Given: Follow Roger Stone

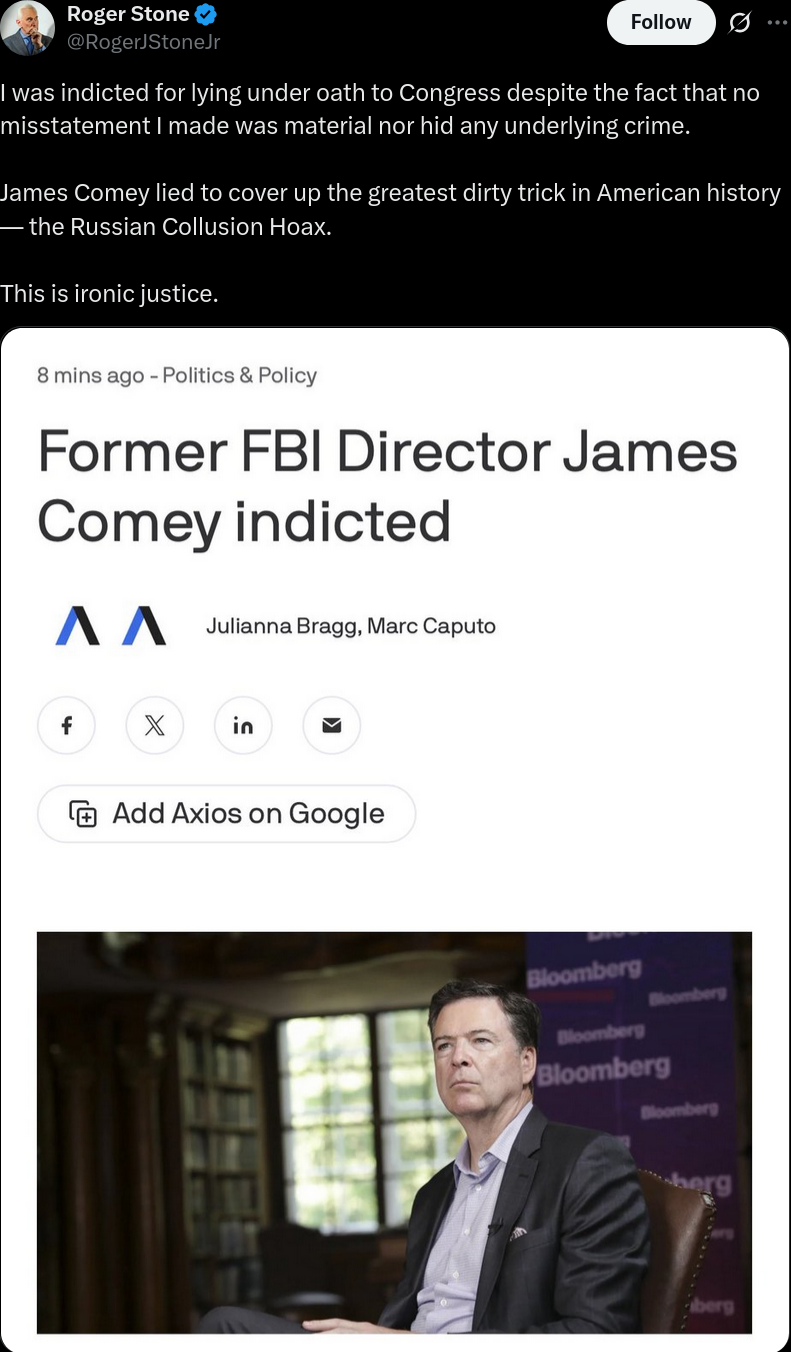Looking at the screenshot, I should pyautogui.click(x=660, y=23).
